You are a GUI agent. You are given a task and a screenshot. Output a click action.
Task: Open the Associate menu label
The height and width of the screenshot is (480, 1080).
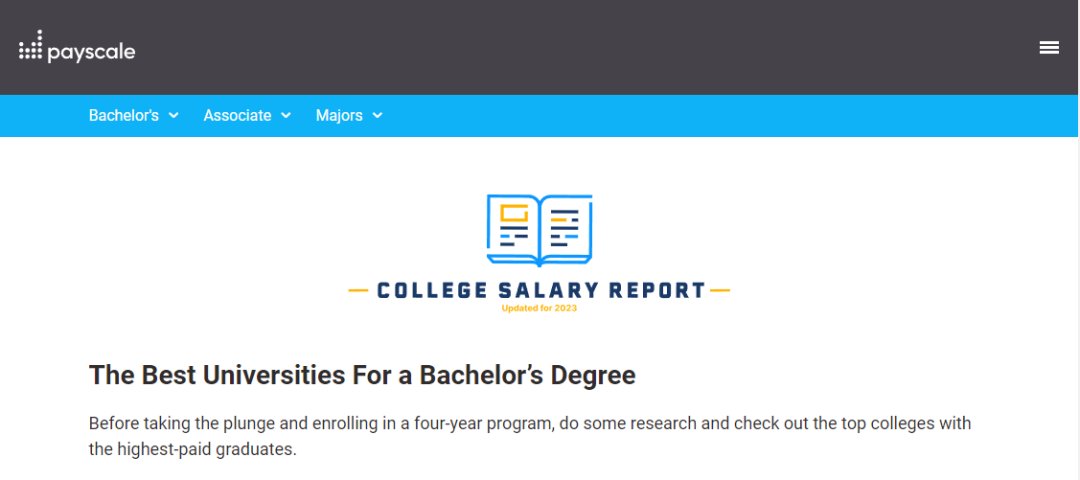(x=237, y=116)
